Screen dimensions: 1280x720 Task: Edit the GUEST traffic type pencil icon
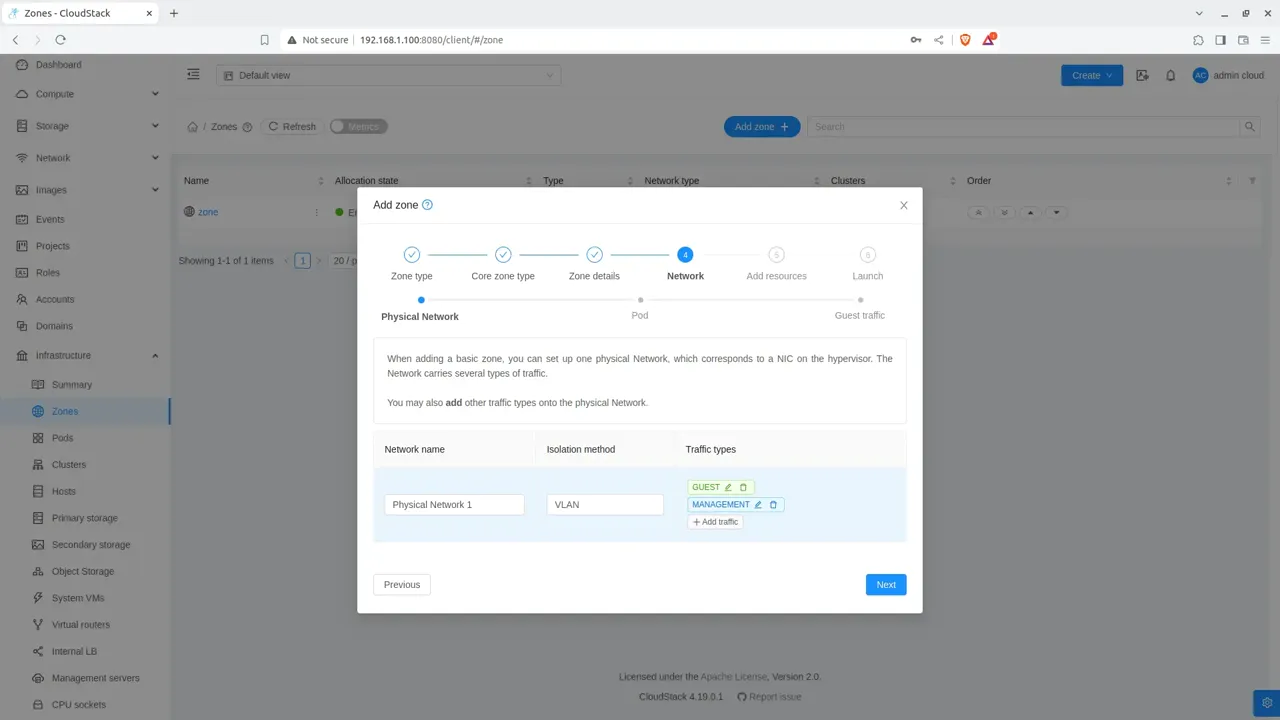[x=729, y=487]
